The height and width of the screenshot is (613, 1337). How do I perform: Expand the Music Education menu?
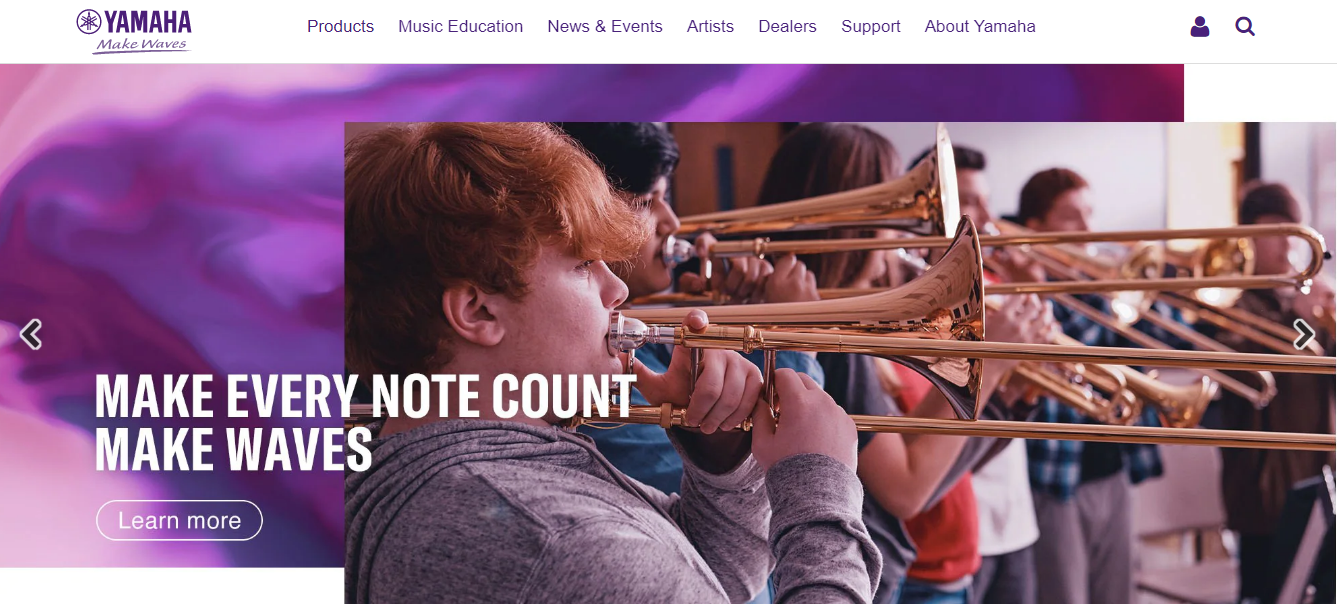460,27
